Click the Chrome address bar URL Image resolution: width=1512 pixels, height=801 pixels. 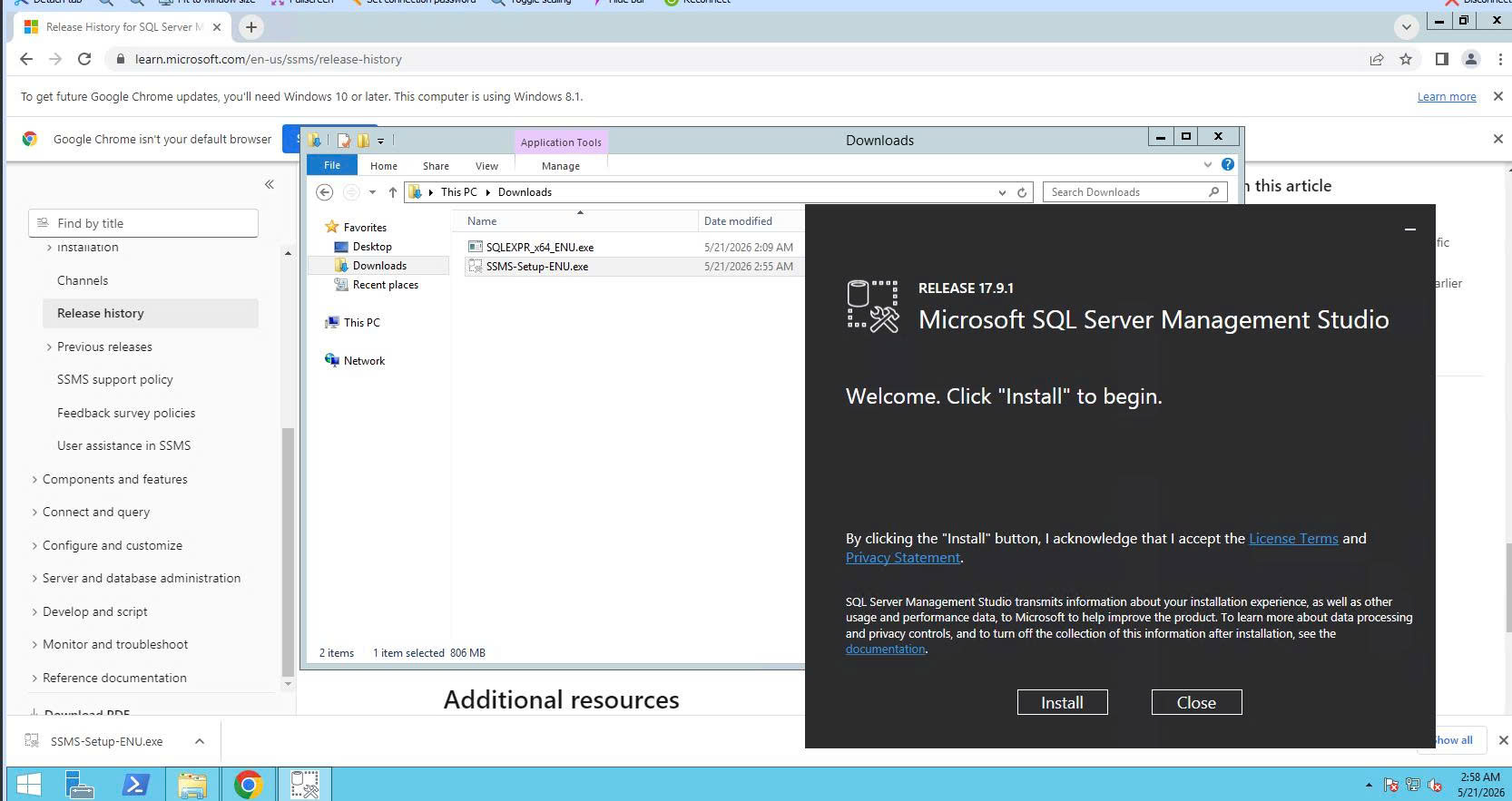[x=268, y=59]
